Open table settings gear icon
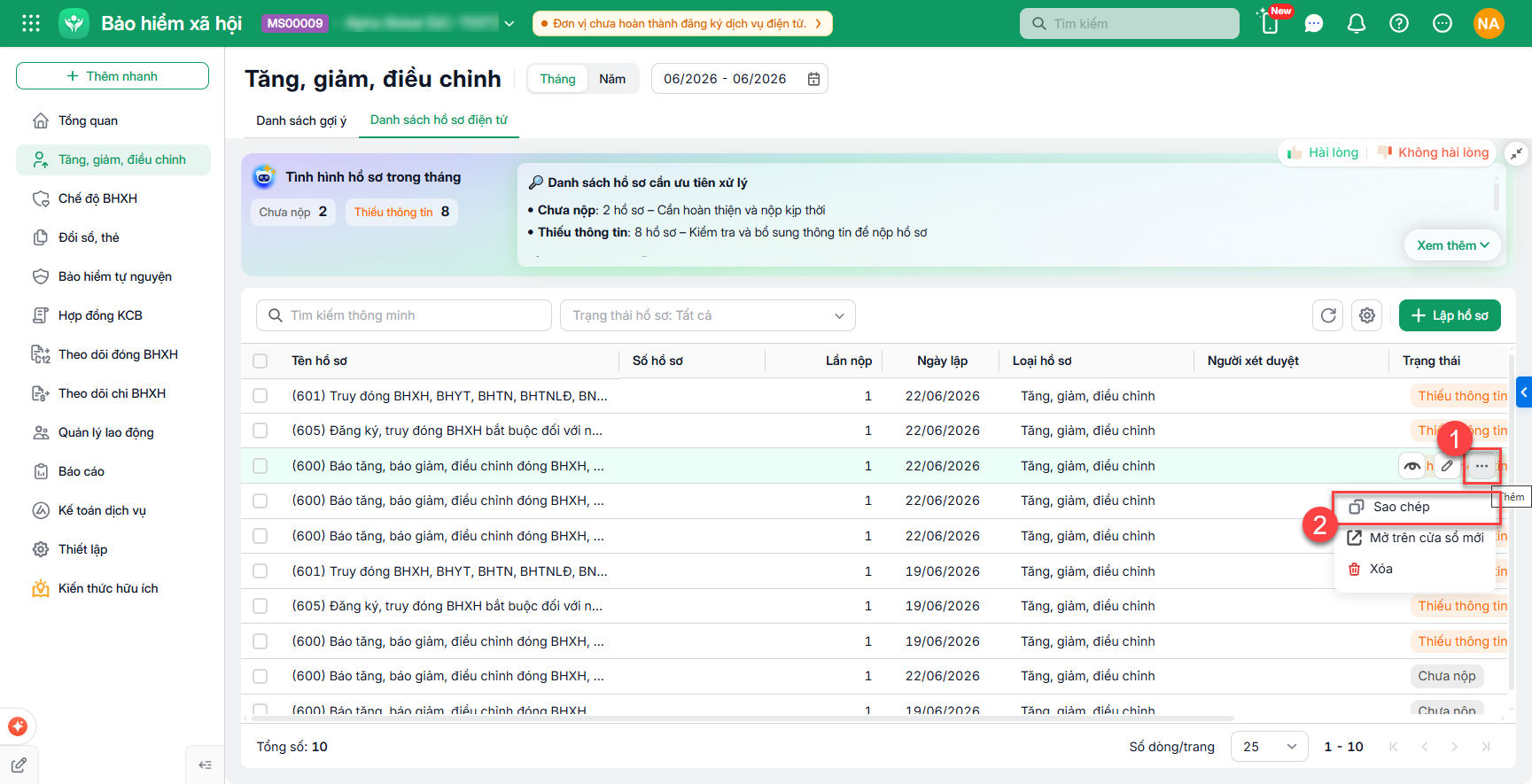The image size is (1532, 784). [x=1367, y=315]
